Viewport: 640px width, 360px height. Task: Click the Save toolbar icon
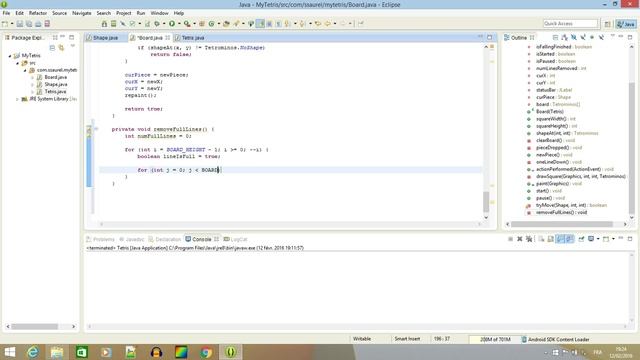click(x=20, y=24)
